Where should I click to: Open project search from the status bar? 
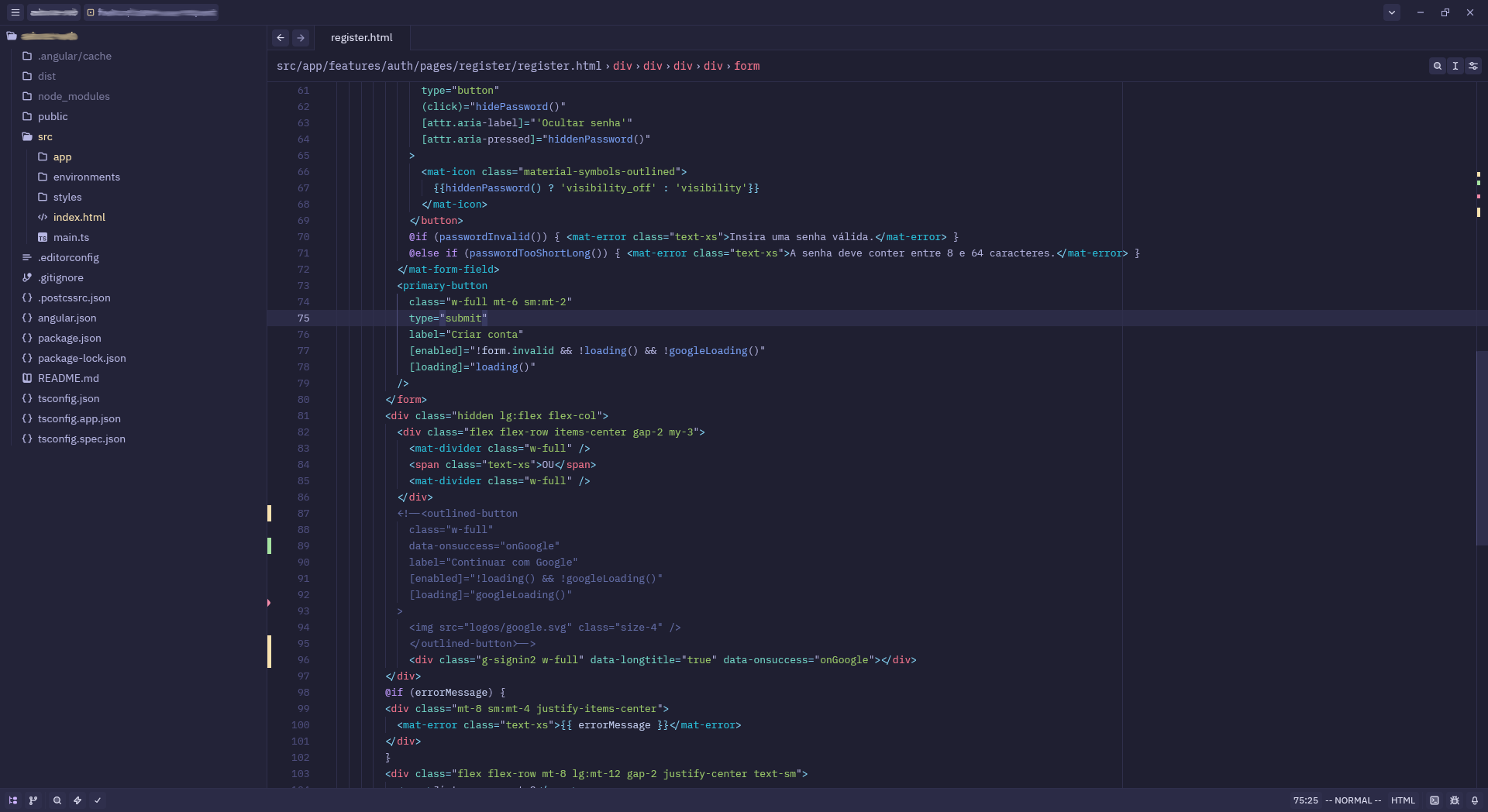pyautogui.click(x=57, y=800)
